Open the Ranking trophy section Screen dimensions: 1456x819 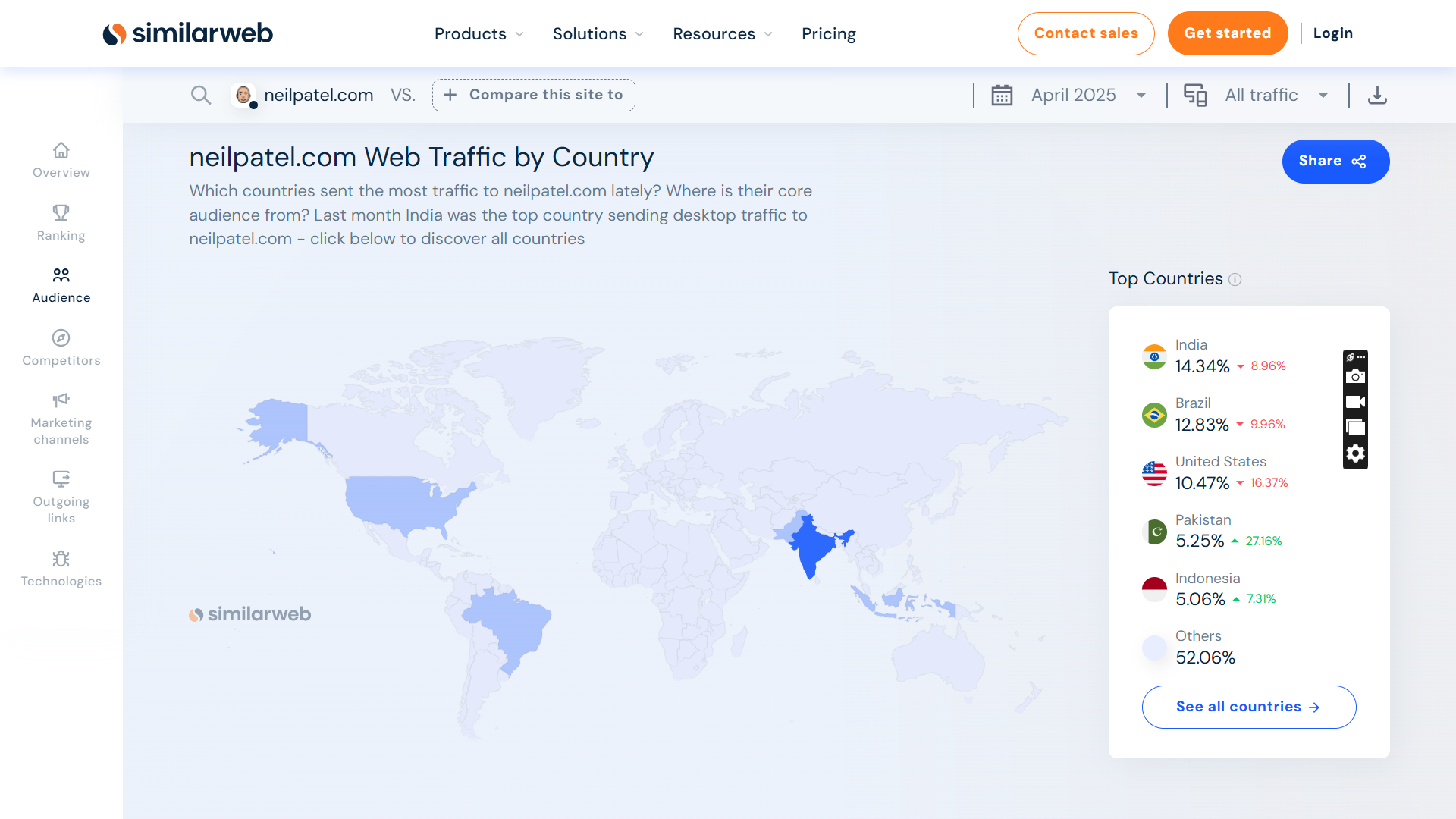click(61, 223)
